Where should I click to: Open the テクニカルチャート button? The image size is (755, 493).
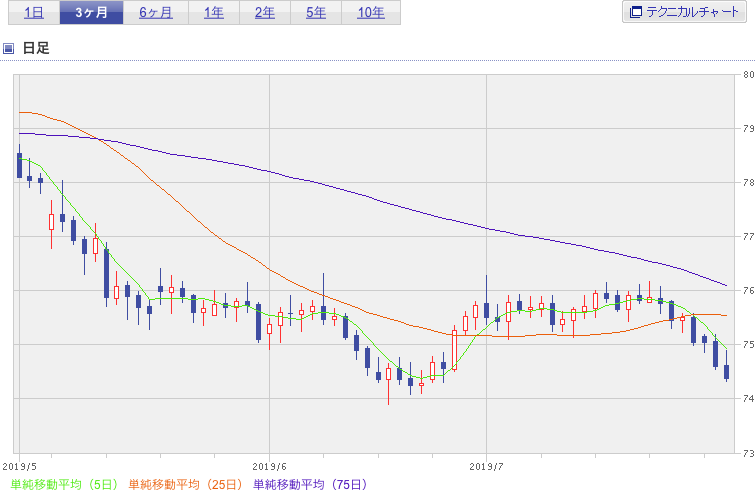684,12
